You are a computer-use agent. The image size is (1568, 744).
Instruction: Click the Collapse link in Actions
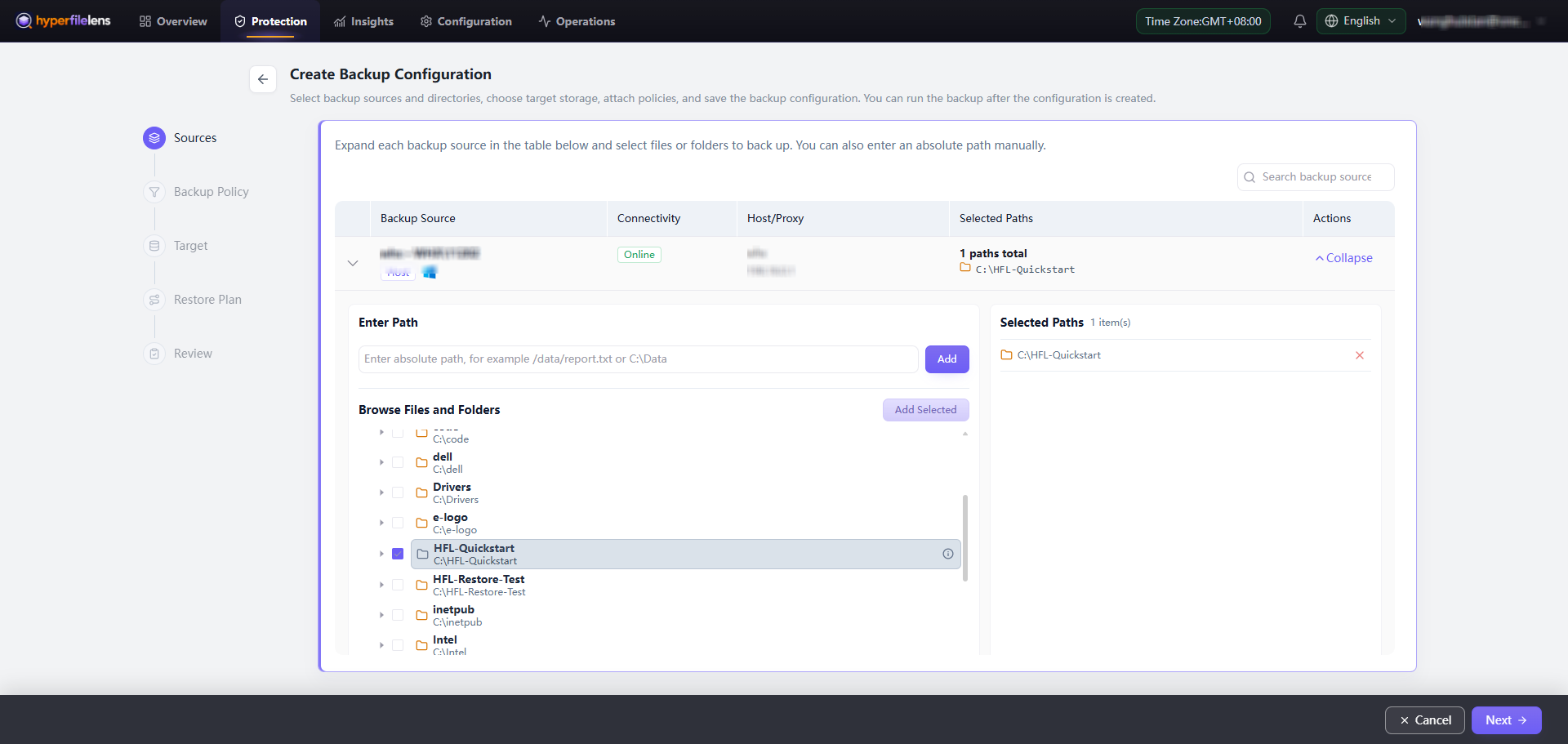[x=1343, y=258]
